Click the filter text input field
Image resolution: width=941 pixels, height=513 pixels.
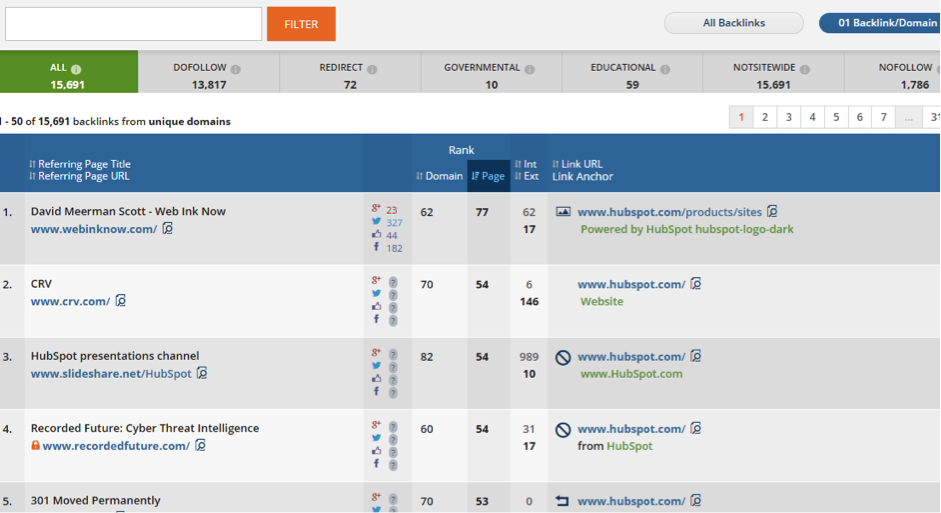tap(134, 24)
